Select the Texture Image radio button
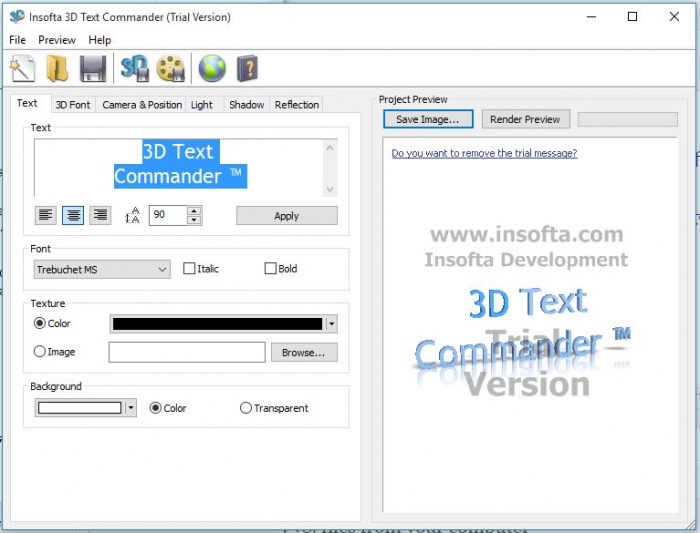The height and width of the screenshot is (533, 700). pos(40,352)
